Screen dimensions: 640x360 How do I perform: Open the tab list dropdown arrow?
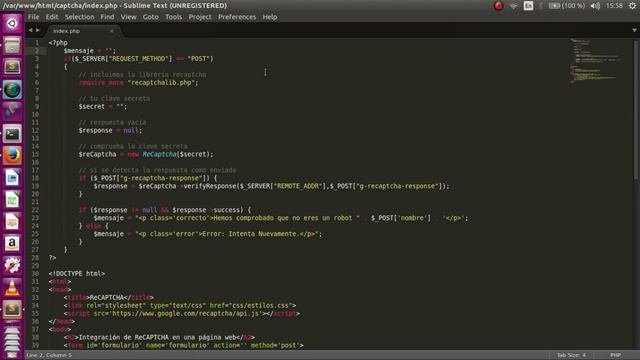point(634,30)
